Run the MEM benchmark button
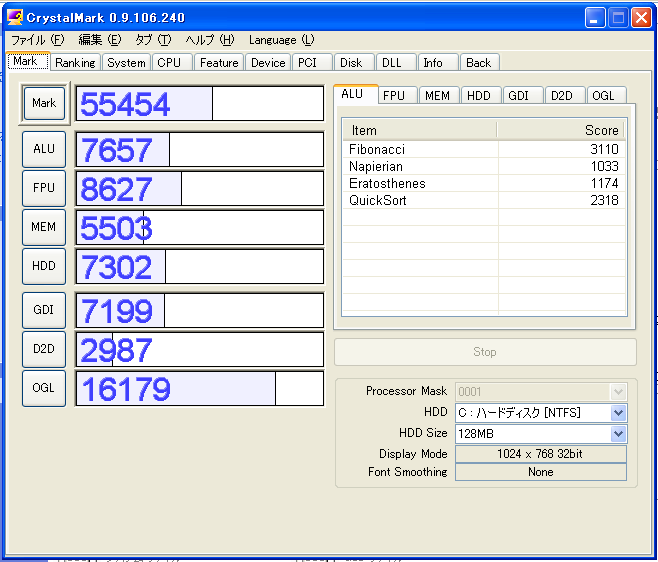This screenshot has height=562, width=658. (x=44, y=227)
